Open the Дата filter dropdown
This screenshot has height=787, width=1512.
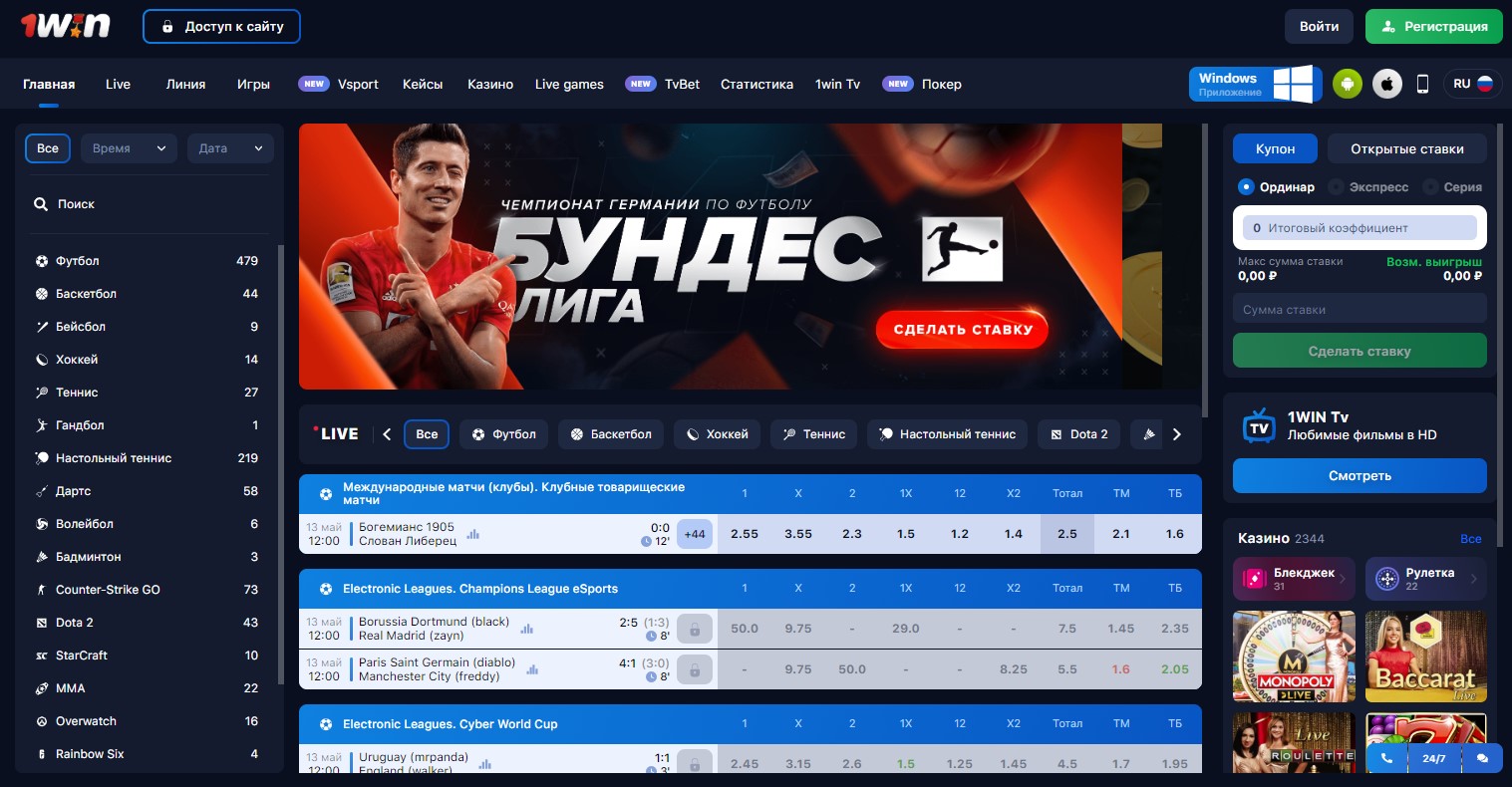pos(230,147)
